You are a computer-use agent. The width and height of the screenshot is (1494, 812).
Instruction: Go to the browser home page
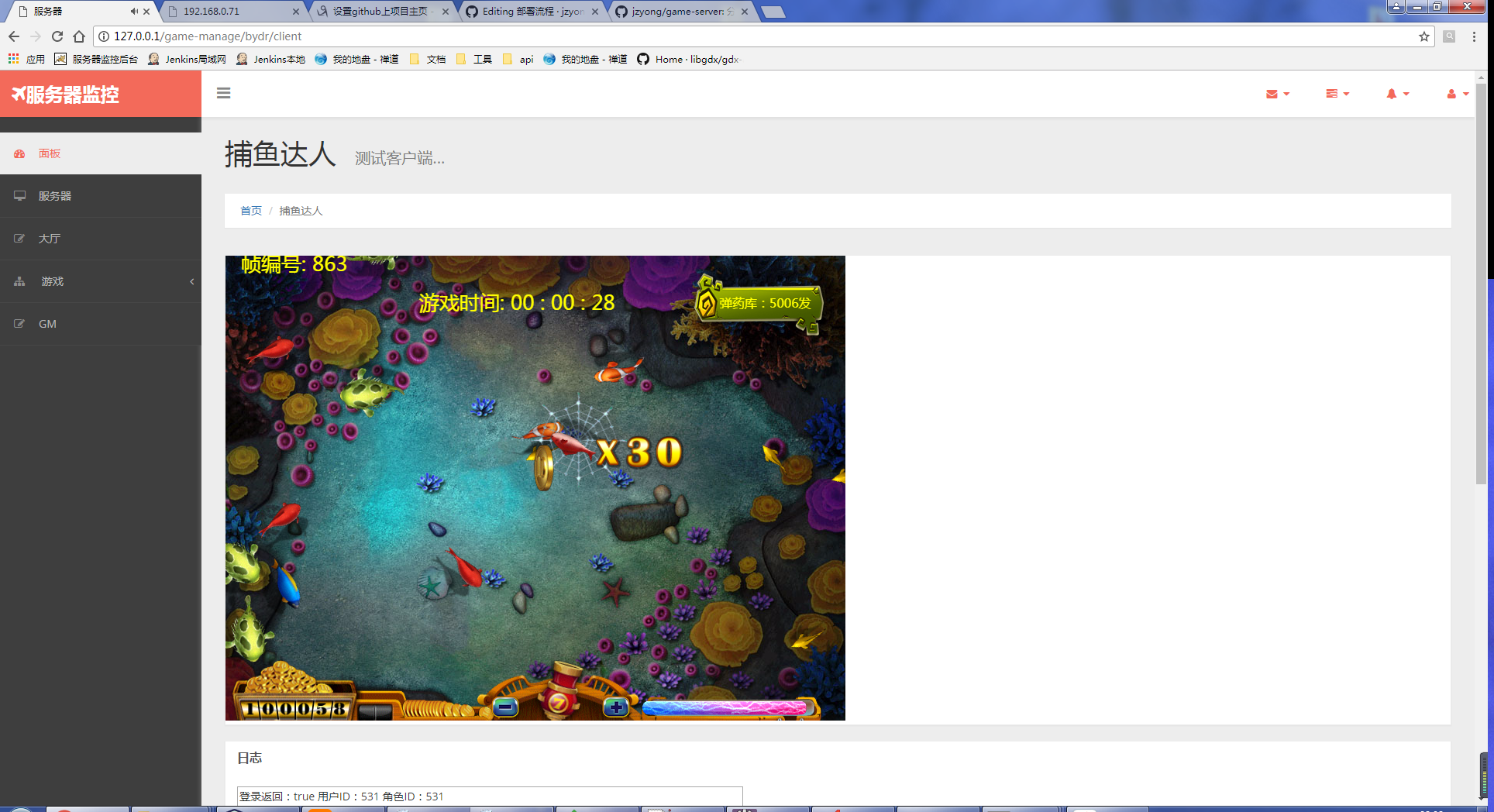click(x=78, y=36)
